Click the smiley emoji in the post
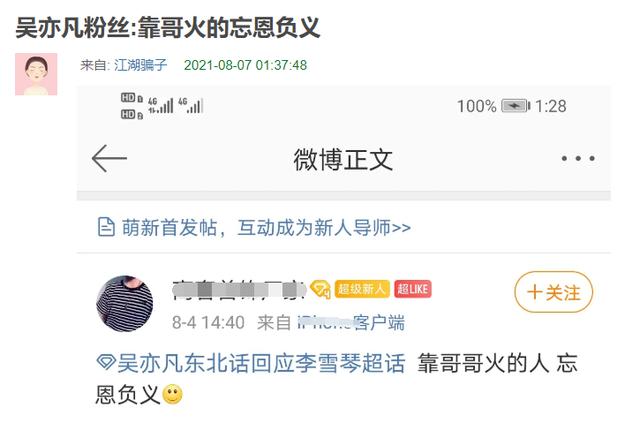This screenshot has height=423, width=640. [x=173, y=394]
